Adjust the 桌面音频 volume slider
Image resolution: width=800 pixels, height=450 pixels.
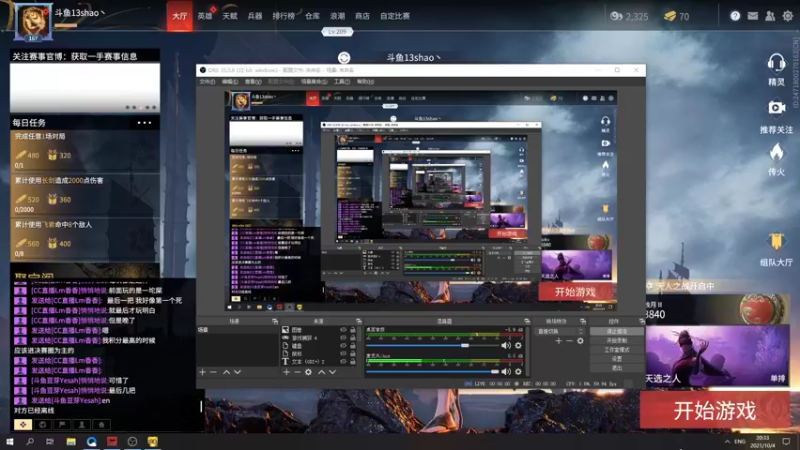click(432, 345)
